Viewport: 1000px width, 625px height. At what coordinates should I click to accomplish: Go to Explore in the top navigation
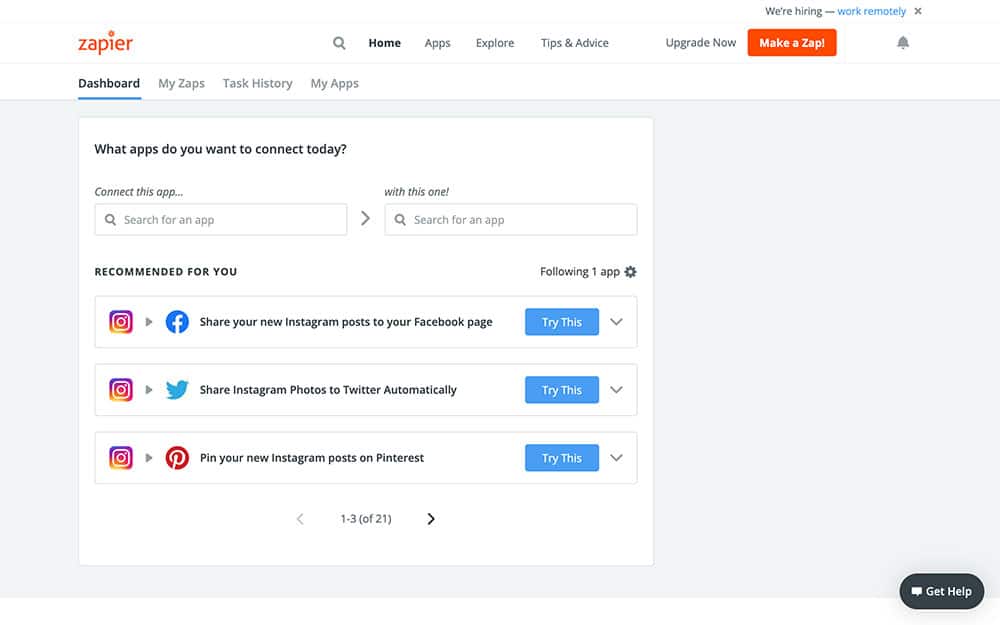495,43
